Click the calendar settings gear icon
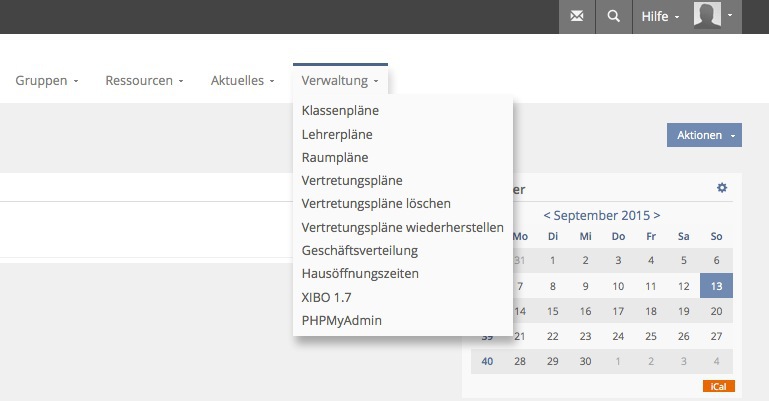This screenshot has width=769, height=401. click(x=722, y=188)
